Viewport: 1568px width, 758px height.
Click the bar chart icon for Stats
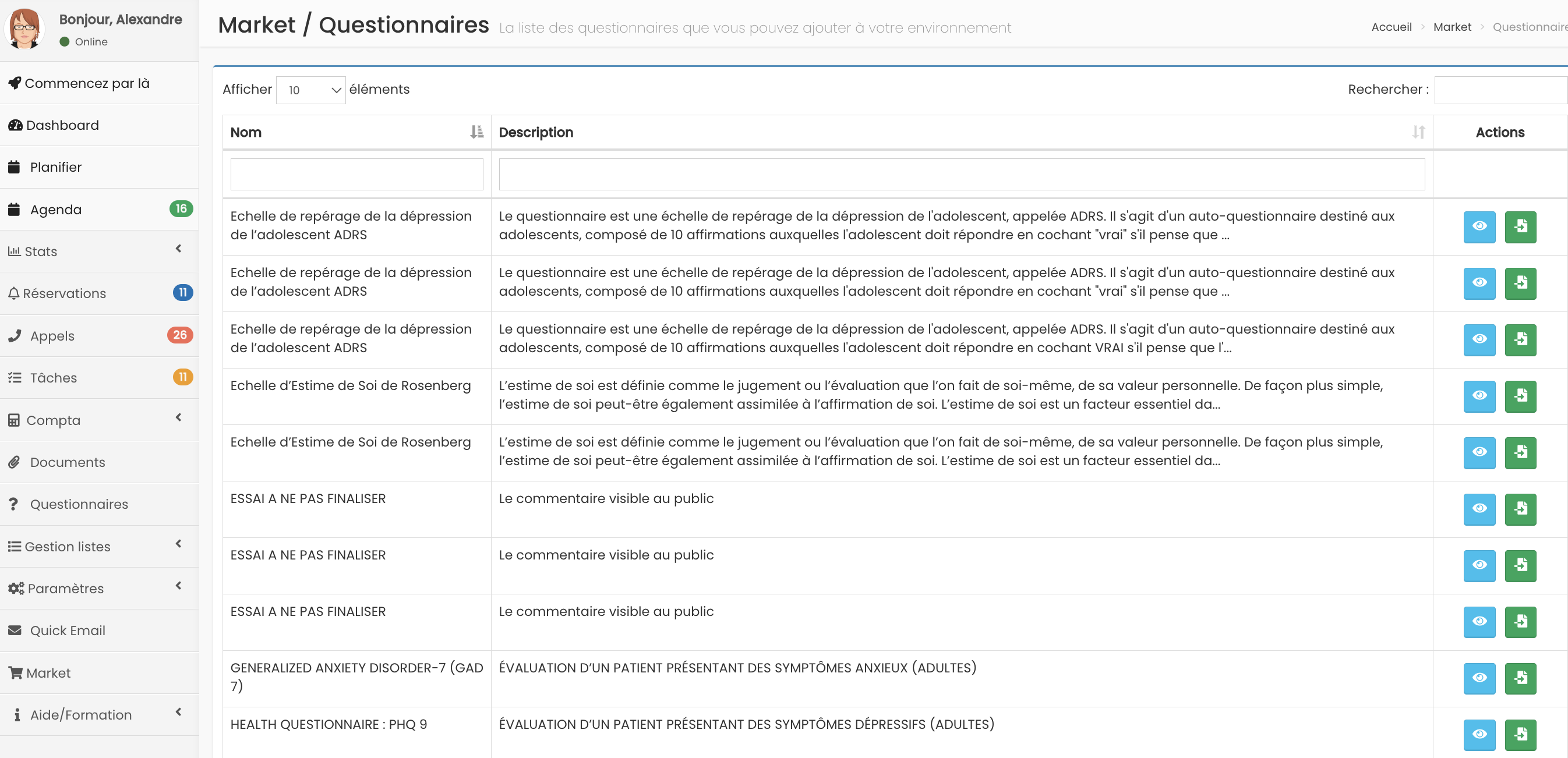[14, 252]
